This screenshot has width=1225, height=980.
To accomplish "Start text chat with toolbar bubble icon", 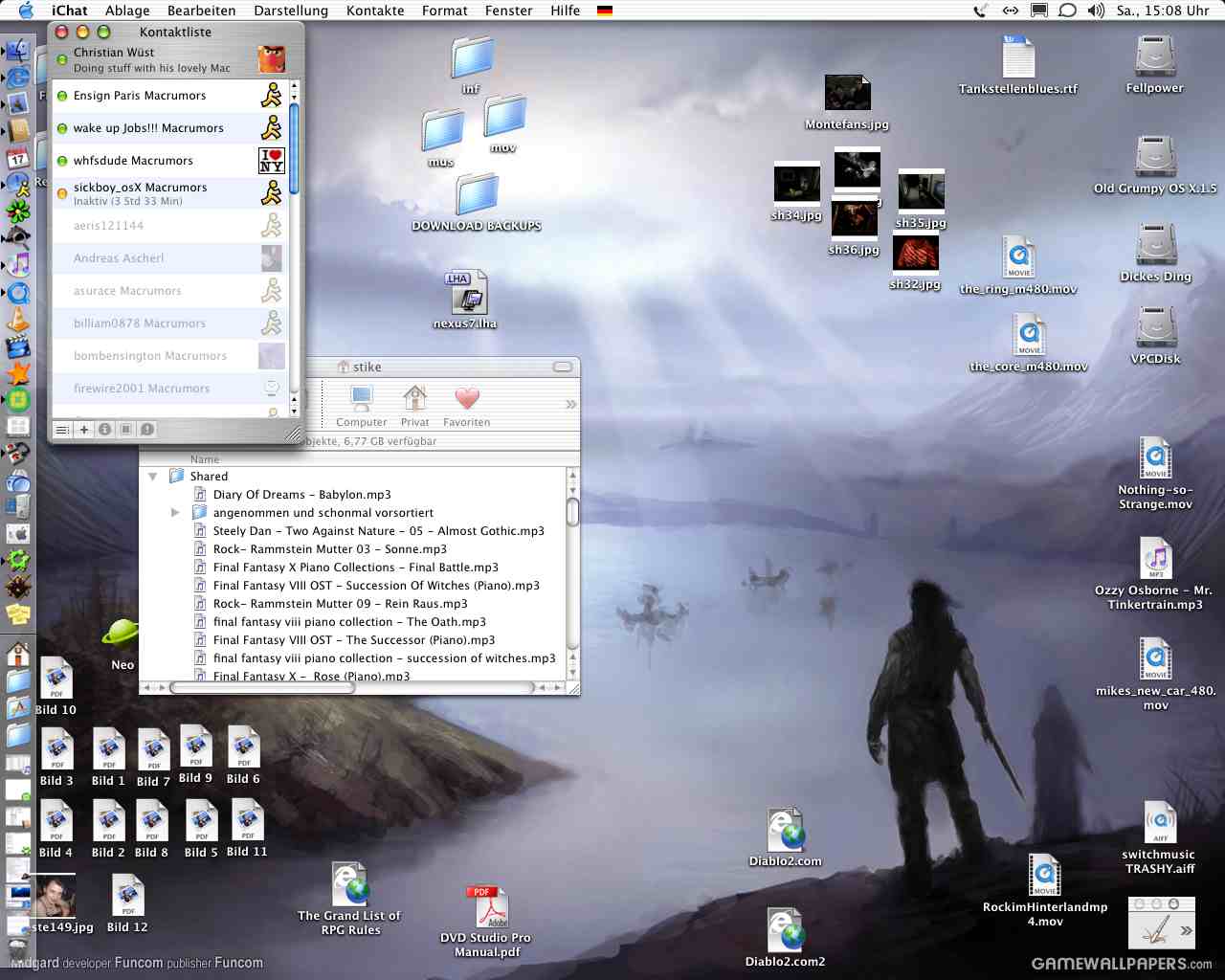I will 147,430.
